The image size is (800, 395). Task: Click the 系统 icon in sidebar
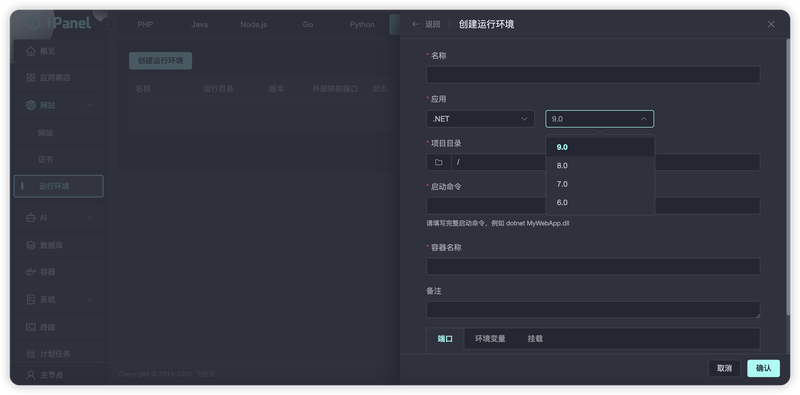click(31, 300)
